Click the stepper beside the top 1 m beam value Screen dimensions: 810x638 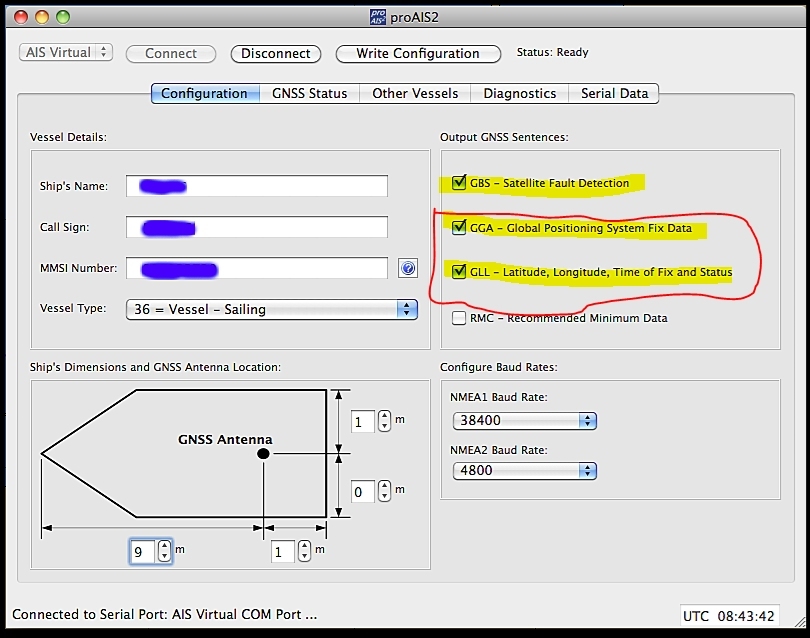tap(384, 421)
